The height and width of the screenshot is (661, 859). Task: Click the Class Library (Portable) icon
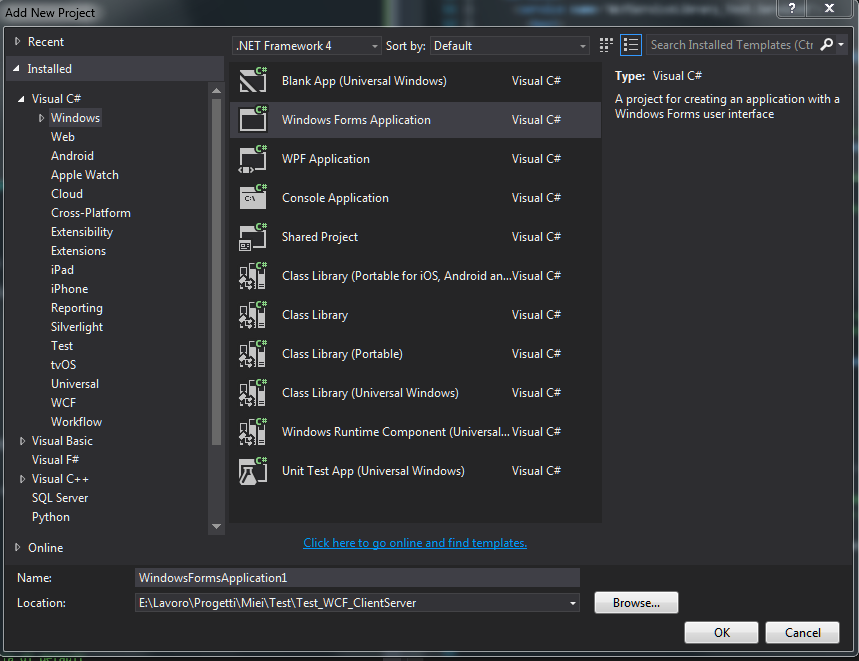253,354
